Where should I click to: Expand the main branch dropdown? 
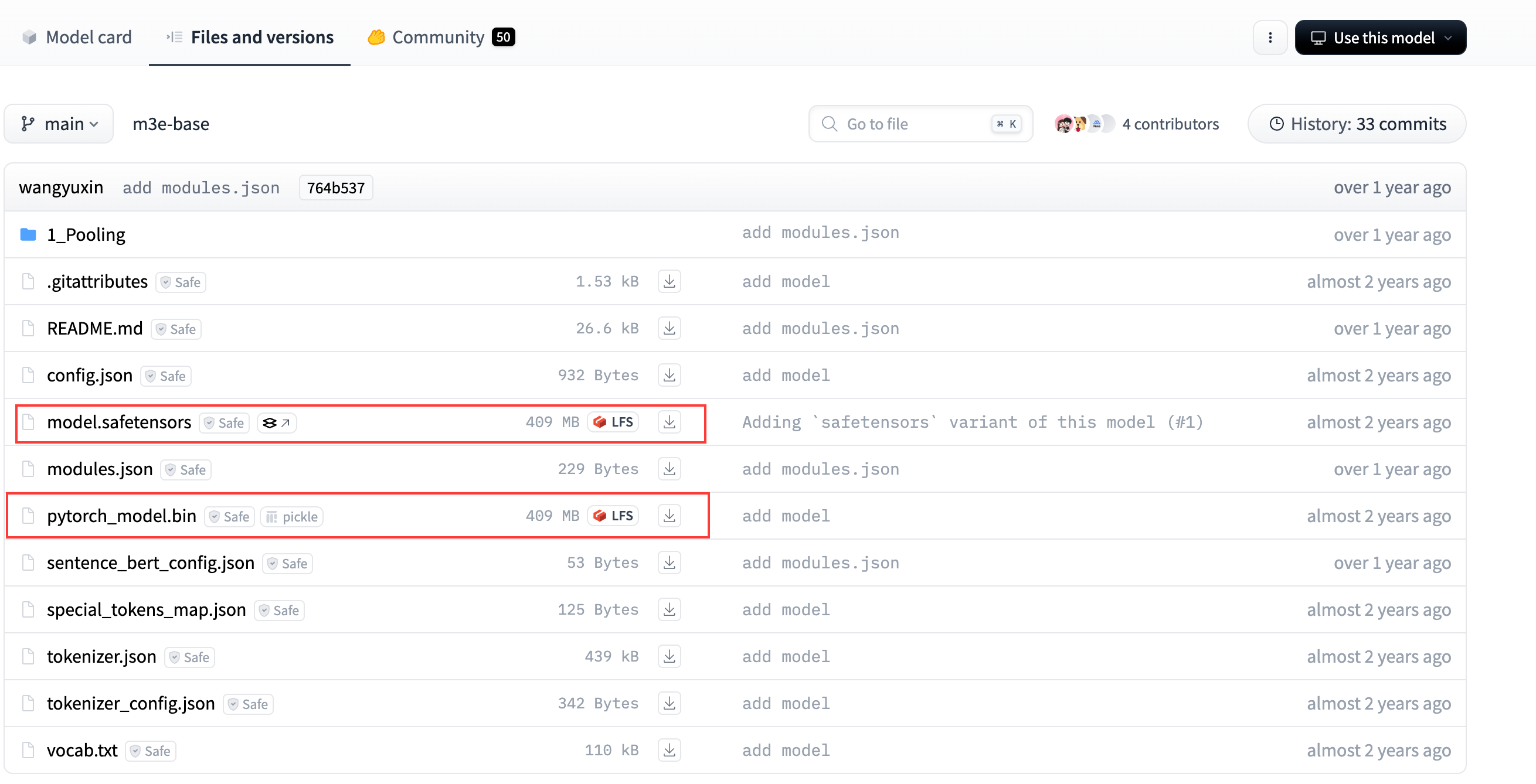click(59, 124)
